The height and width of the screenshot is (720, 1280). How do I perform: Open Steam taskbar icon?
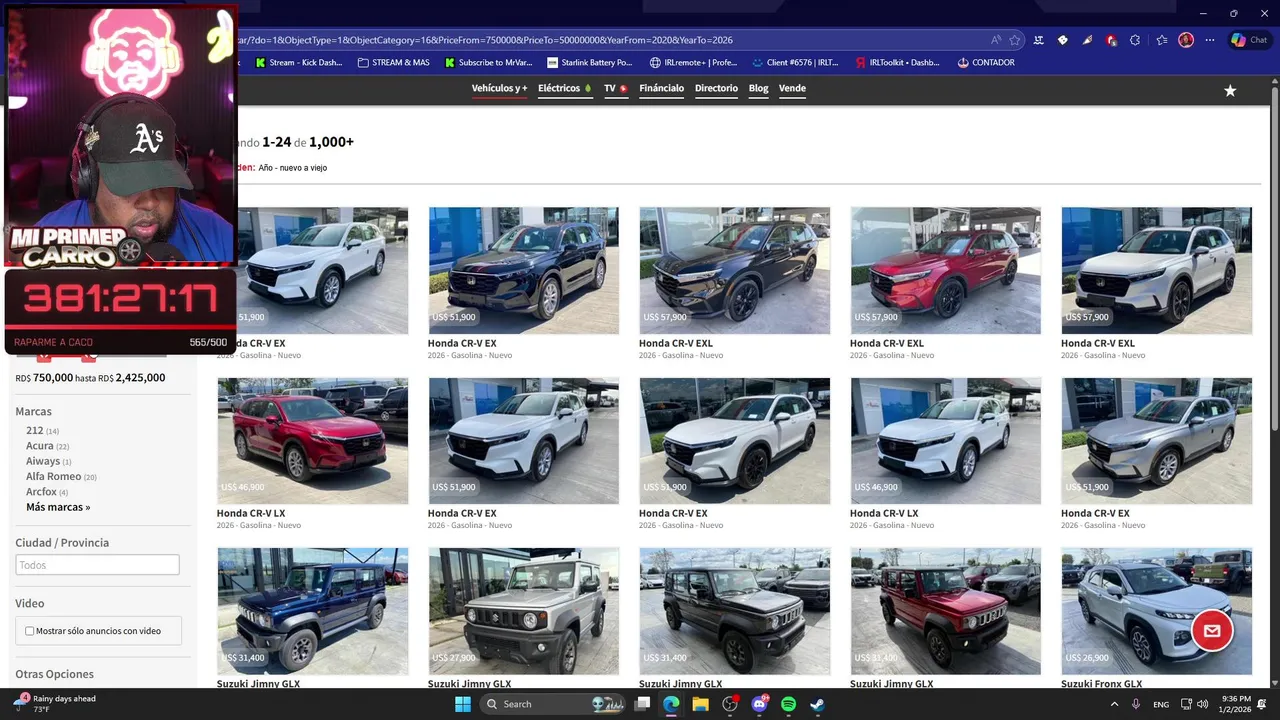tap(817, 704)
